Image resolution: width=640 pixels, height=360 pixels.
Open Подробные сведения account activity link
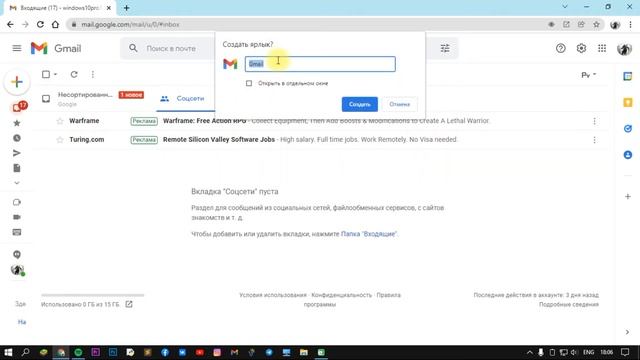(569, 304)
